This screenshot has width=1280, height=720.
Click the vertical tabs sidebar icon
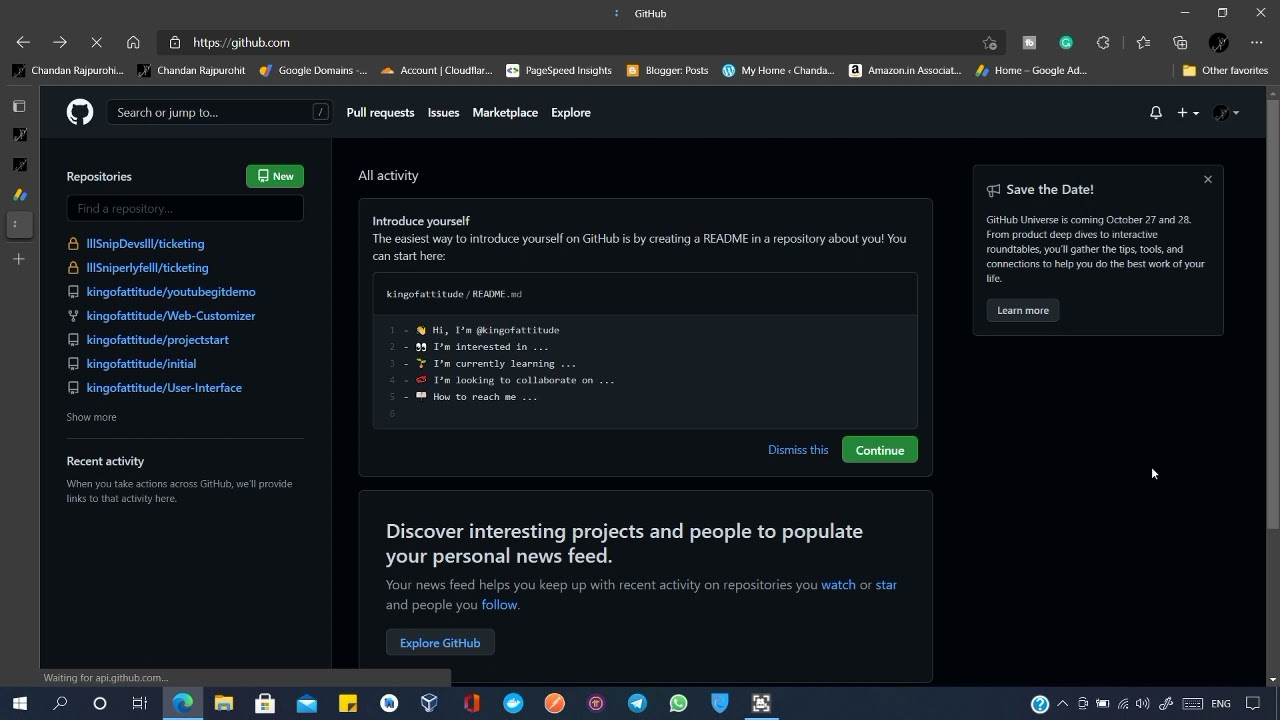(19, 106)
